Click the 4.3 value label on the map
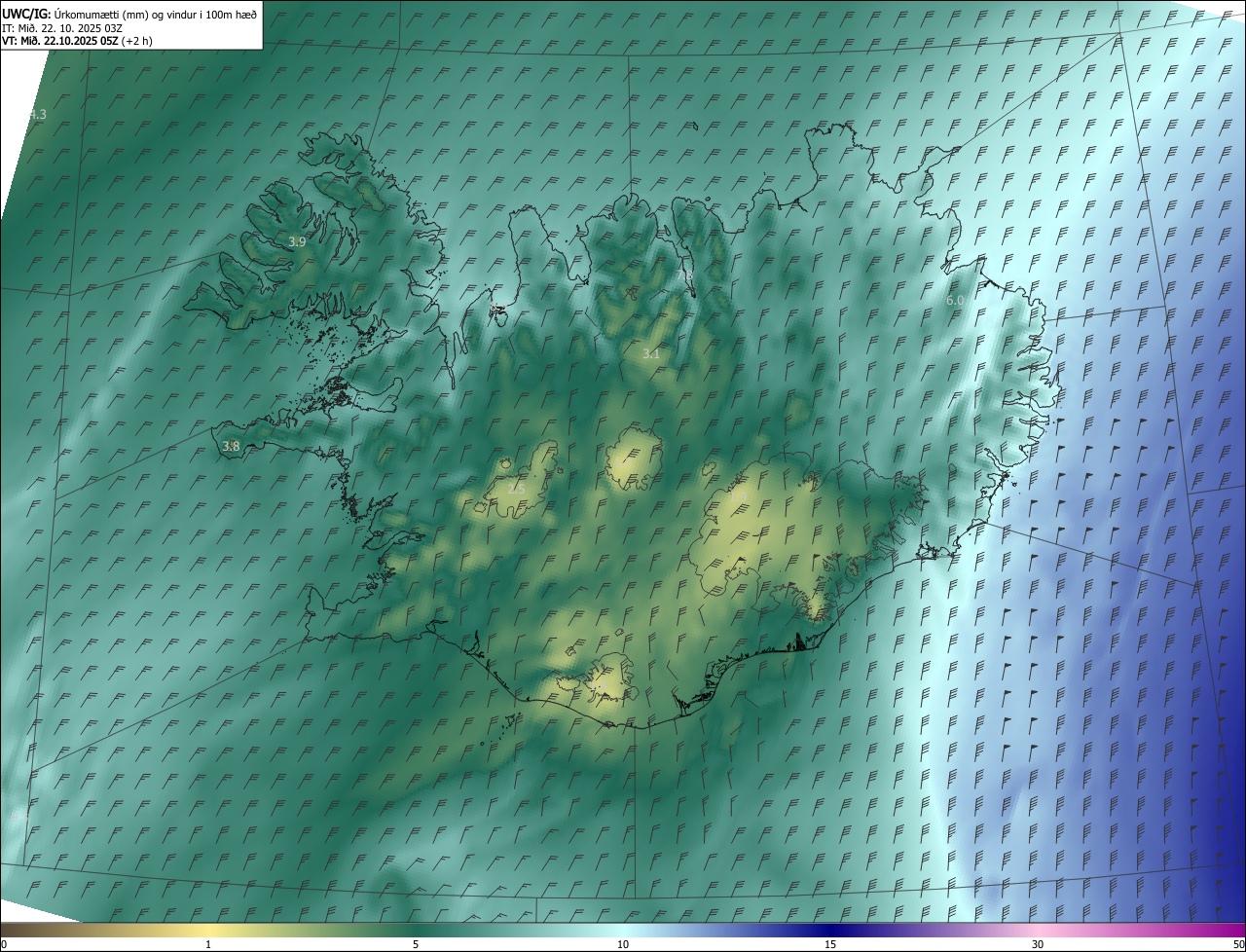Viewport: 1246px width, 952px height. tap(37, 115)
